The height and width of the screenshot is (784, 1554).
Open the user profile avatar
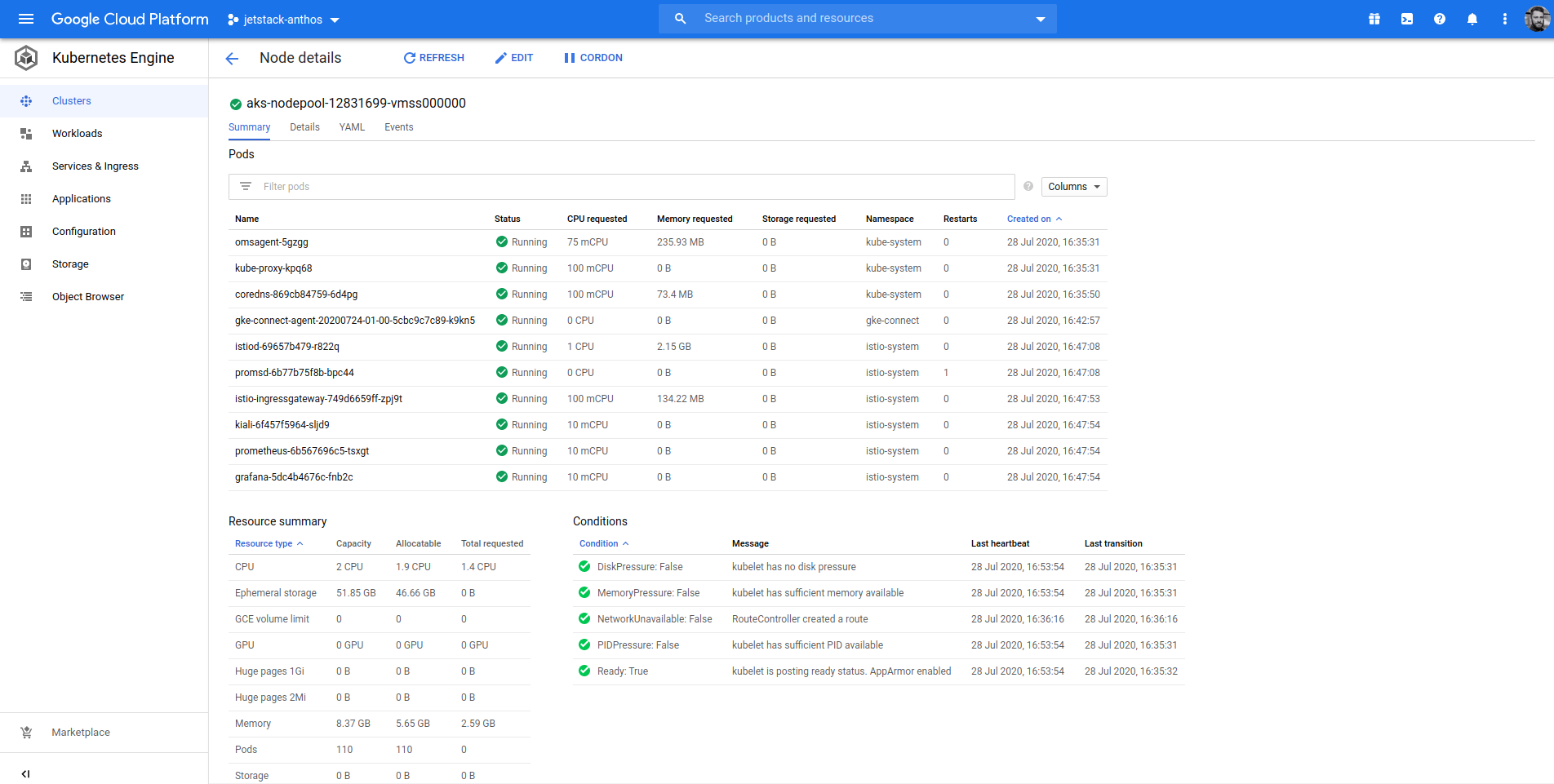point(1537,19)
